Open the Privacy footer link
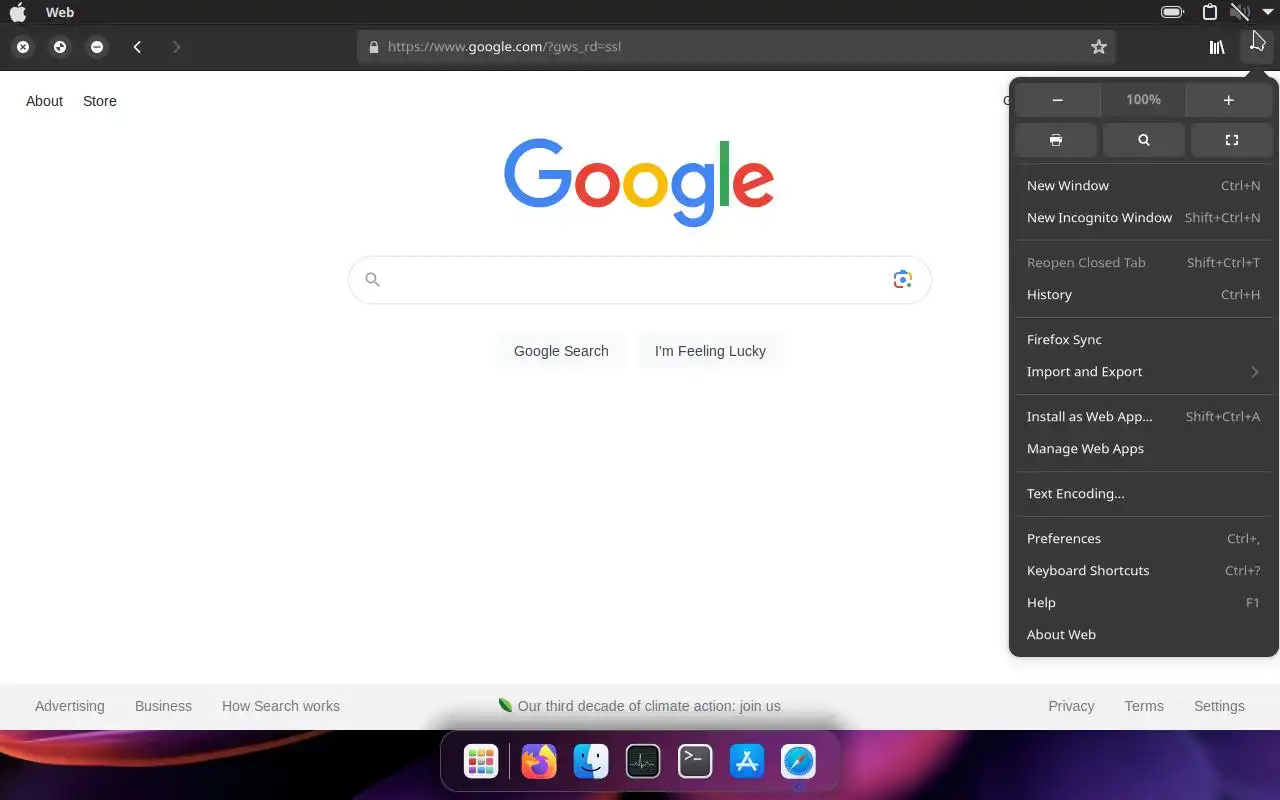The height and width of the screenshot is (800, 1280). [1071, 706]
